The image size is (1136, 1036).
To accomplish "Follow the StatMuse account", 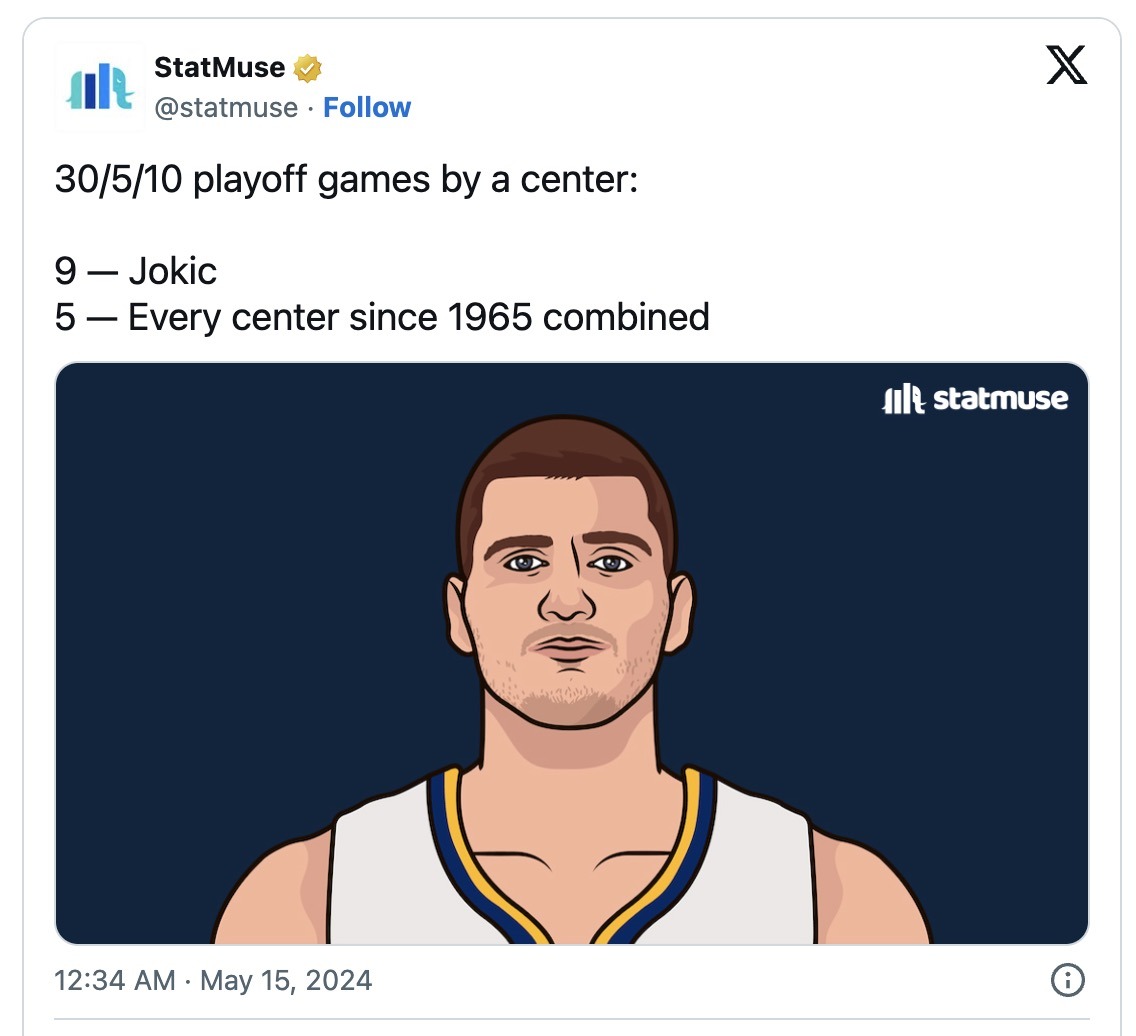I will (x=367, y=107).
